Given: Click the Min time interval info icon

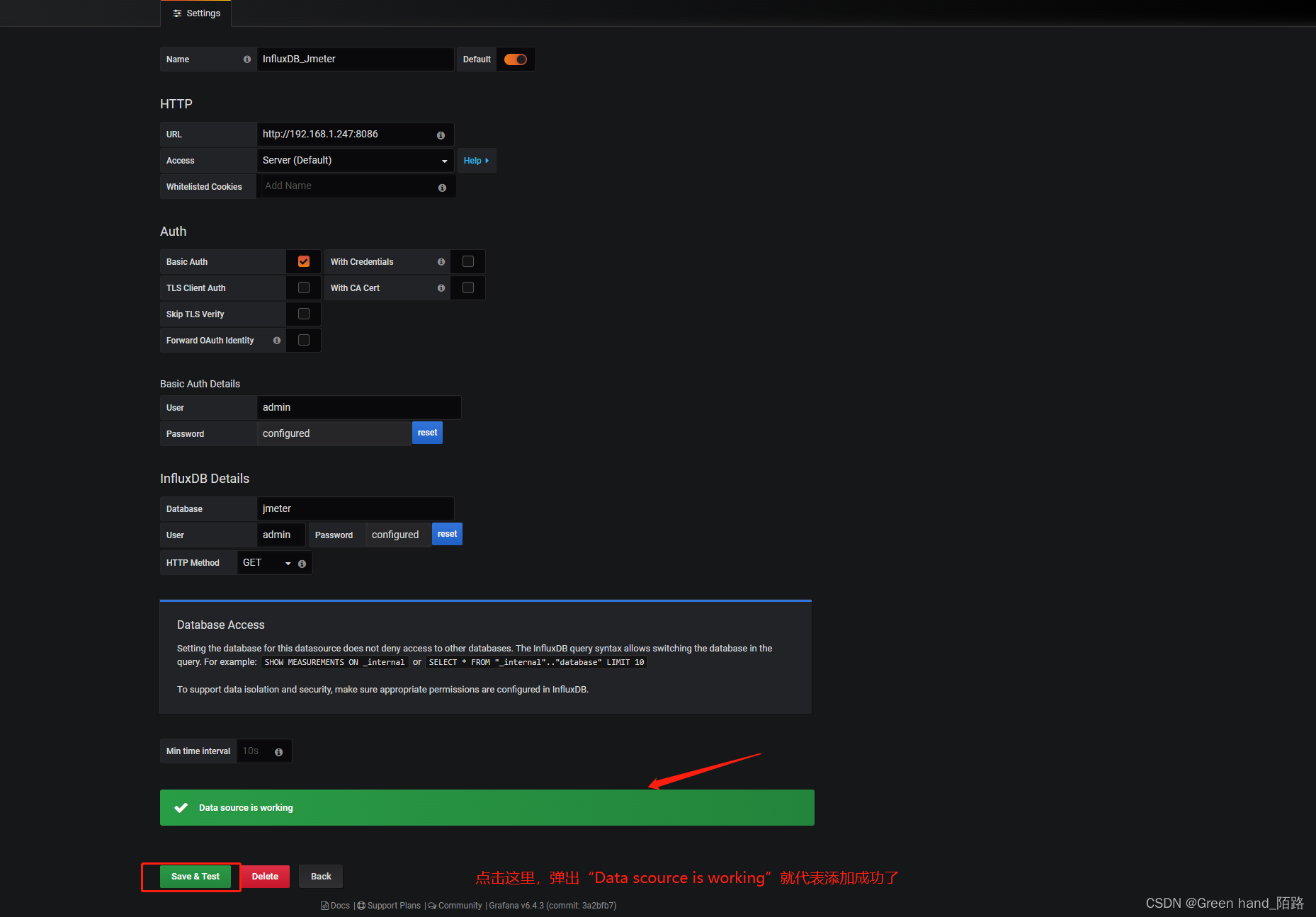Looking at the screenshot, I should (278, 752).
